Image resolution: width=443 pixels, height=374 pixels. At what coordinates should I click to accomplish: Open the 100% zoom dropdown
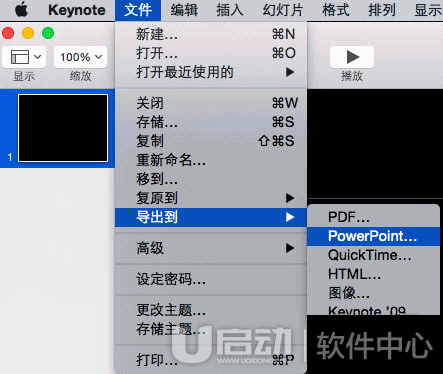[x=80, y=57]
